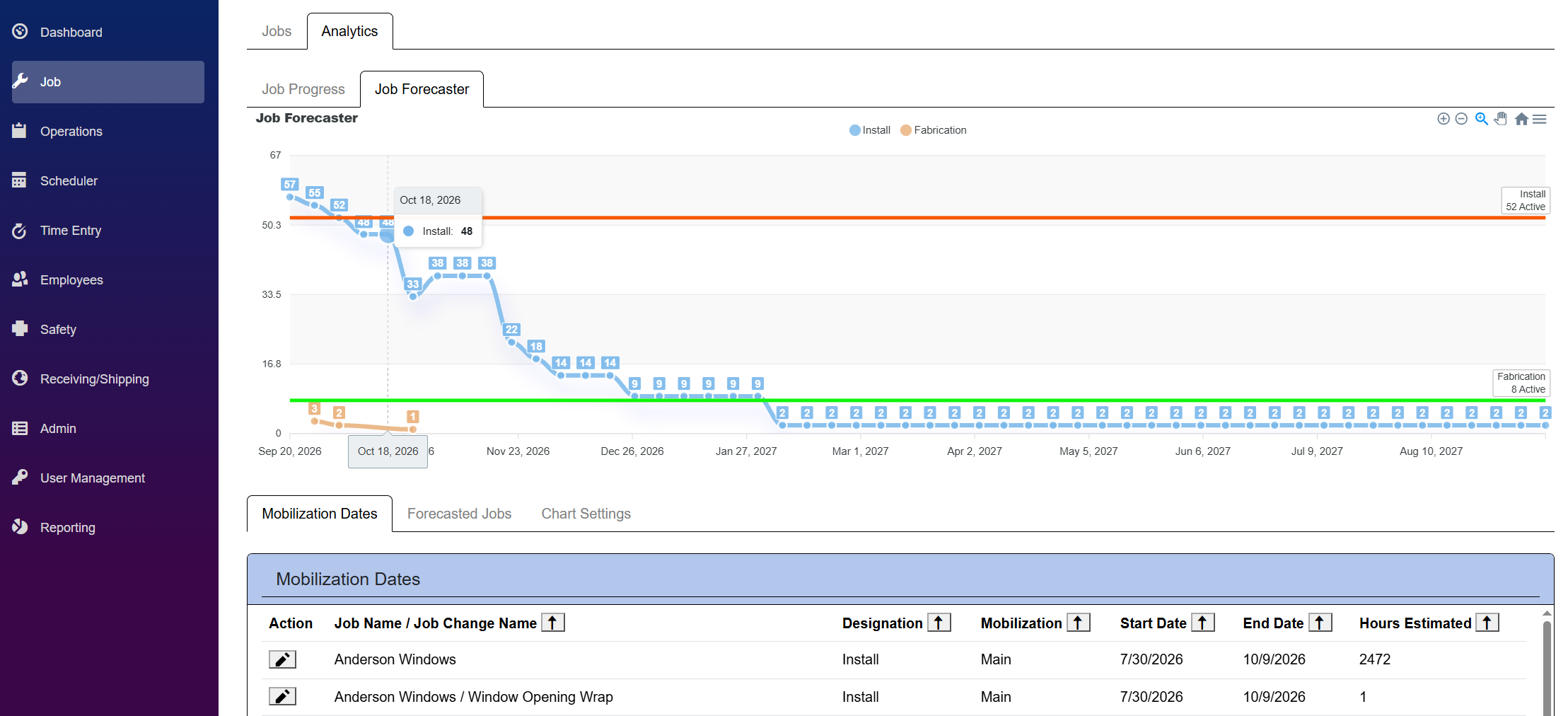Open the Scheduler calendar icon
This screenshot has height=716, width=1568.
pos(20,180)
